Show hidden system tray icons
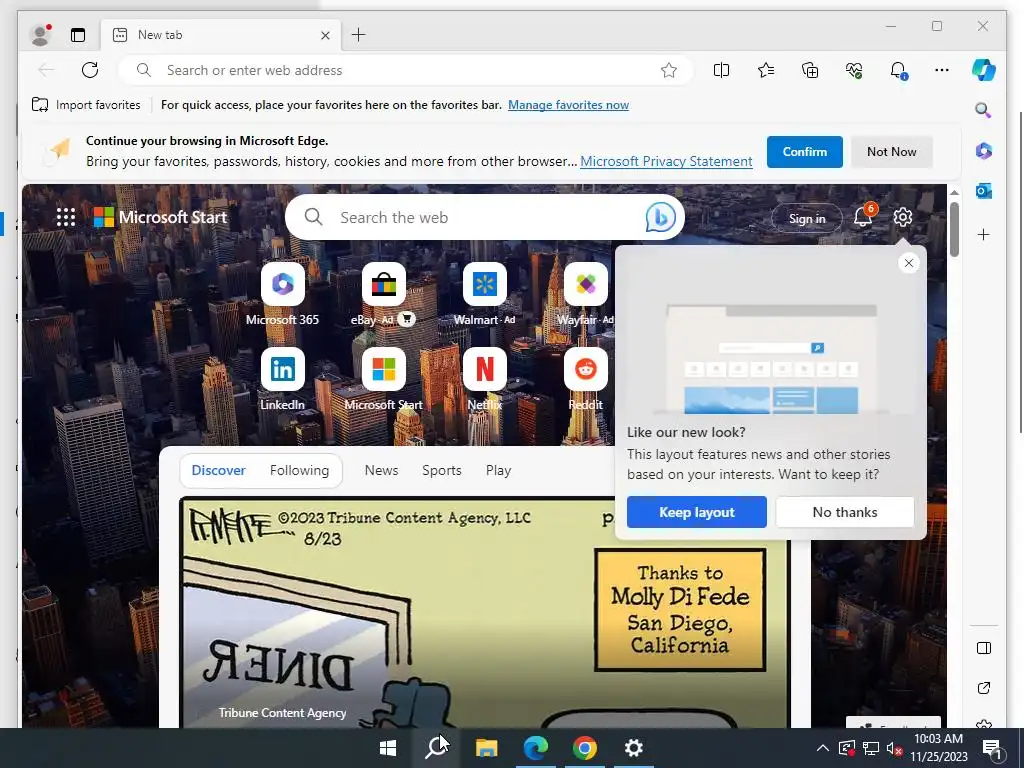 pos(823,748)
